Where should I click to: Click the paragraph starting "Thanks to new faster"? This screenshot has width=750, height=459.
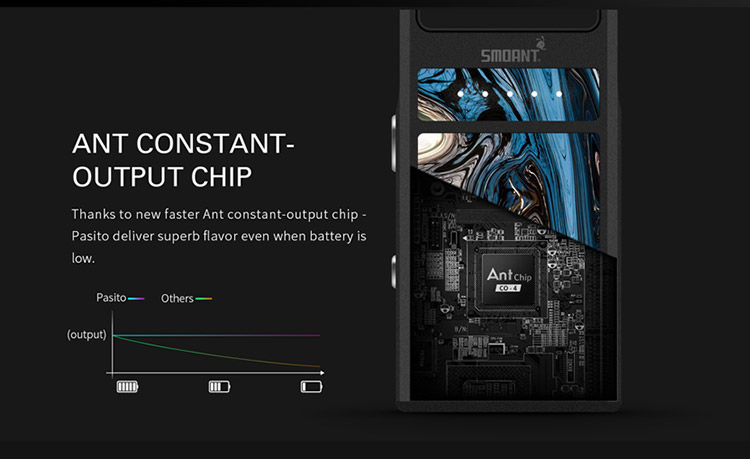(219, 236)
